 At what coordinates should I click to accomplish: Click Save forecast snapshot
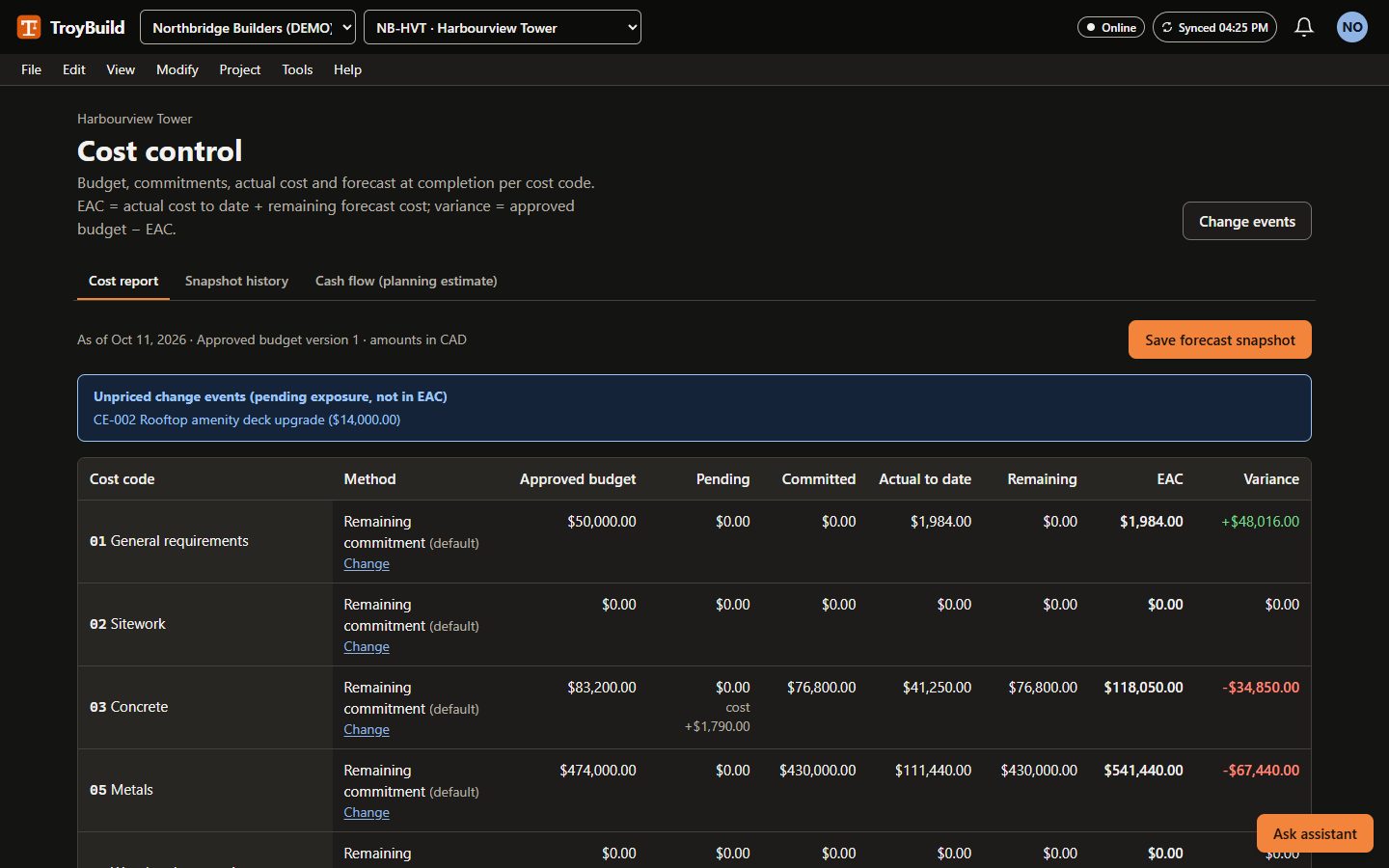tap(1220, 339)
